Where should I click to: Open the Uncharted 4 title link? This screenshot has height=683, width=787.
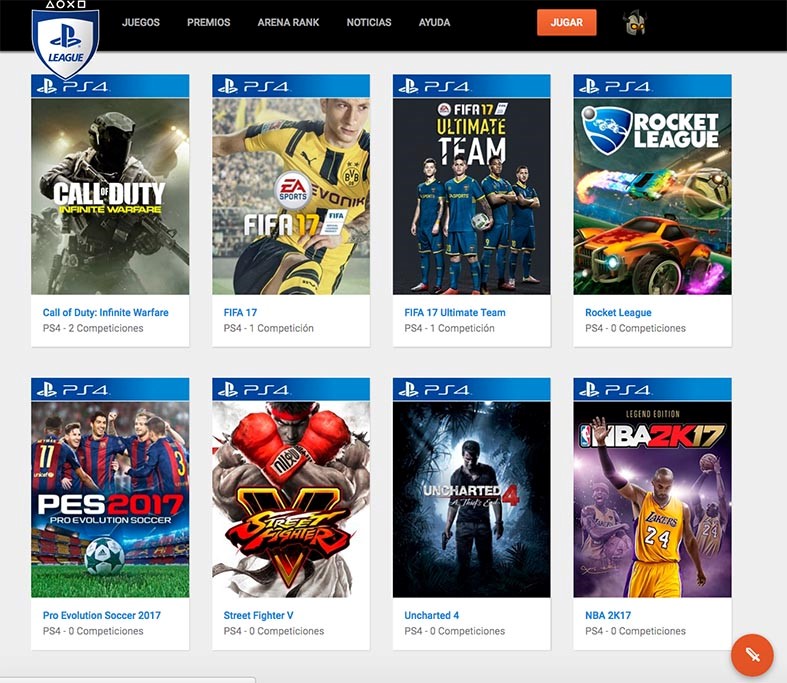tap(431, 615)
